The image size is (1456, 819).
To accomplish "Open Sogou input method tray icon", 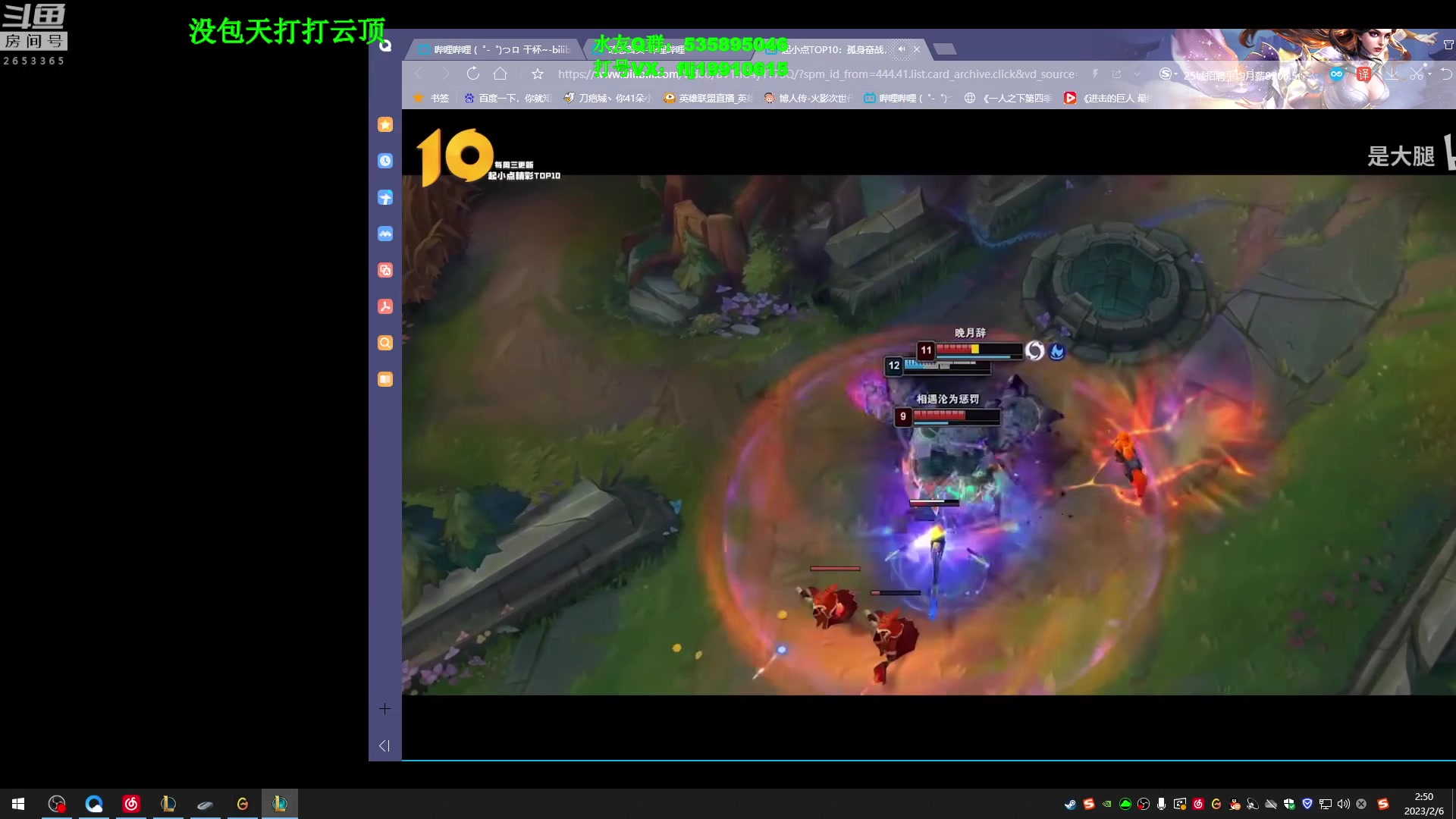I will click(1383, 804).
